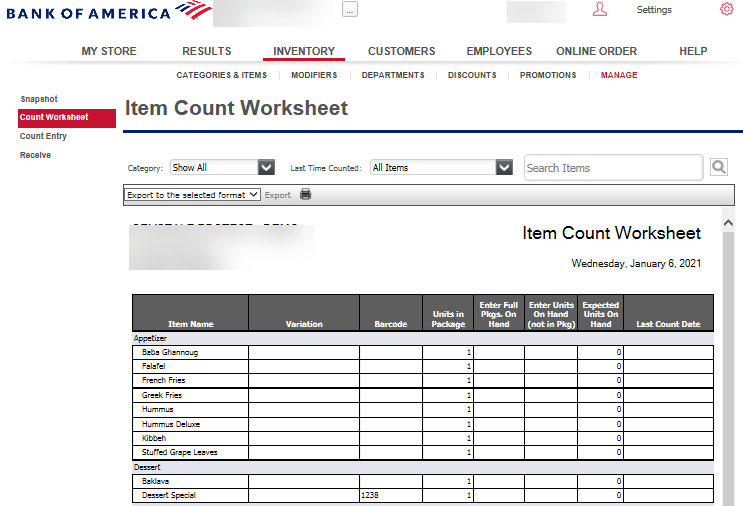The height and width of the screenshot is (506, 743).
Task: Click the Count Entry sidebar link
Action: coord(43,136)
